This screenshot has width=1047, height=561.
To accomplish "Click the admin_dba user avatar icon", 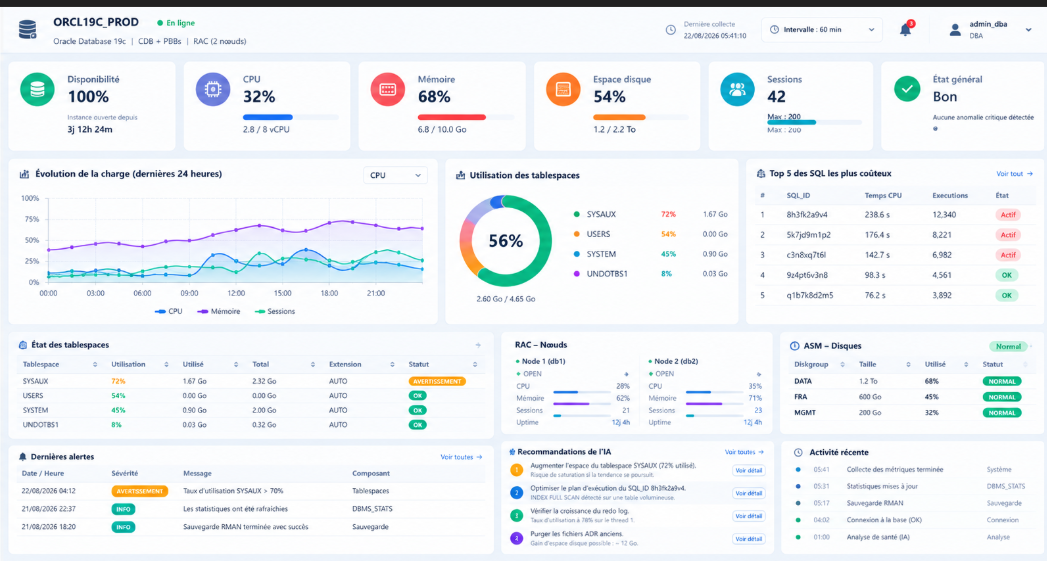I will (x=955, y=29).
